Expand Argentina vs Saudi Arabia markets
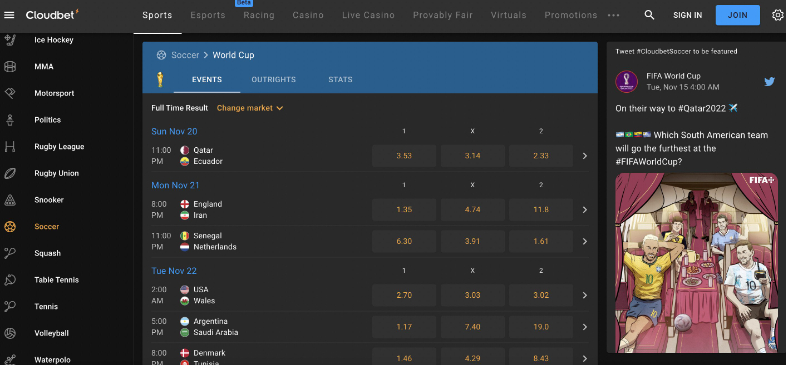Viewport: 786px width, 365px height. [584, 327]
